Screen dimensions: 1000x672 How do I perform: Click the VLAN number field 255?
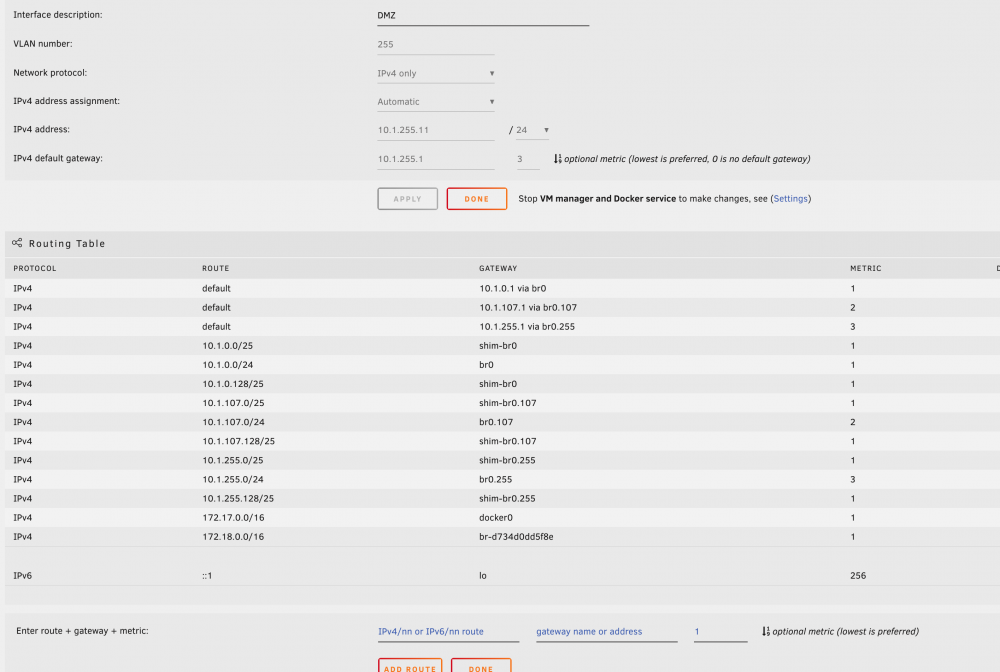436,45
